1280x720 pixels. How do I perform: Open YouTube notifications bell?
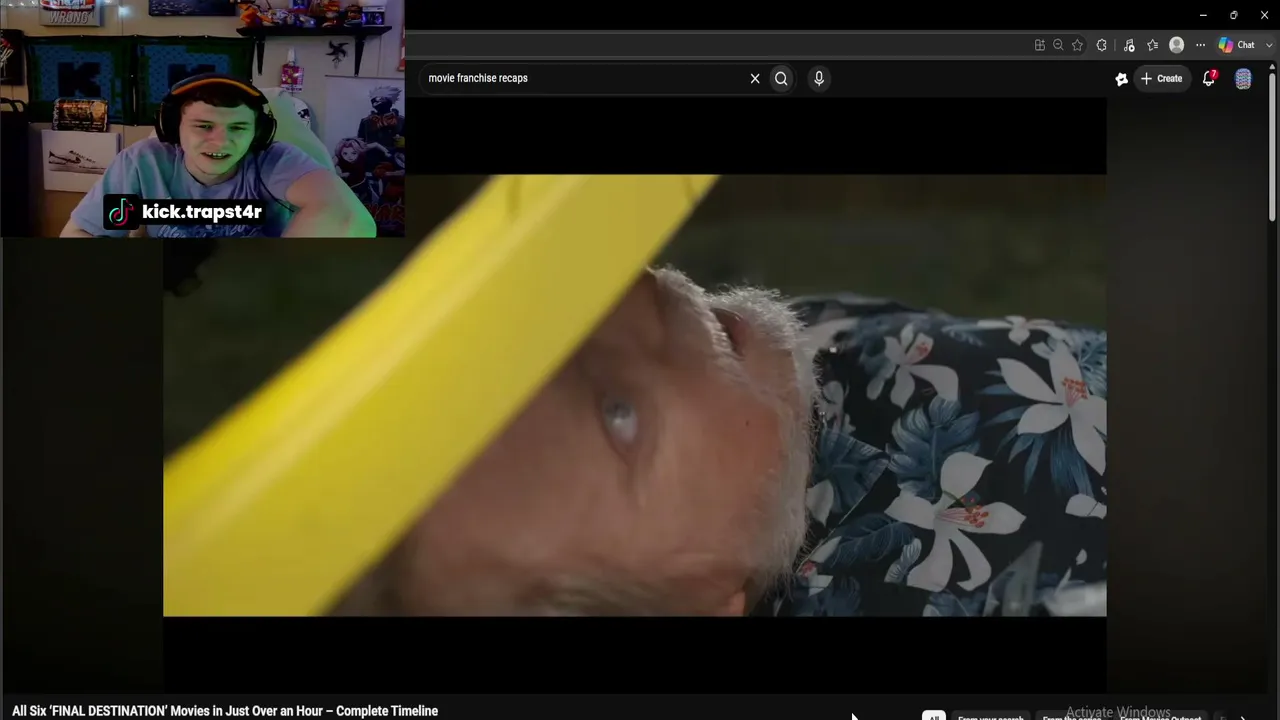[x=1209, y=78]
